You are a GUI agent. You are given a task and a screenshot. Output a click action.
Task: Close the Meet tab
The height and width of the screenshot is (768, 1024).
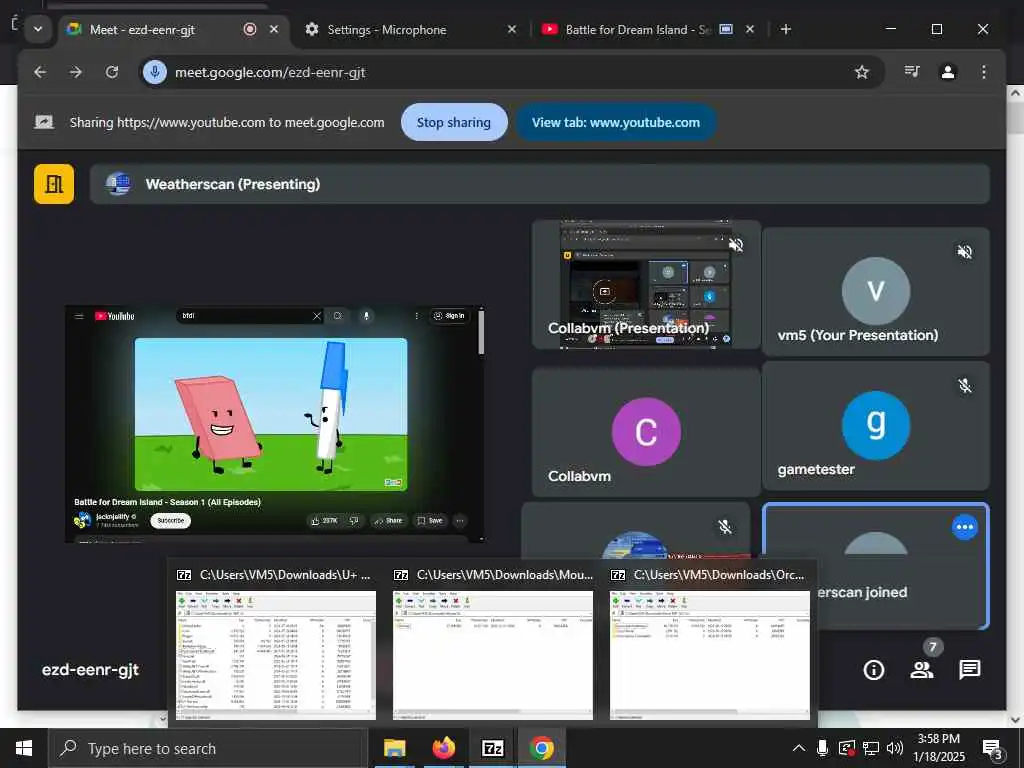click(274, 29)
